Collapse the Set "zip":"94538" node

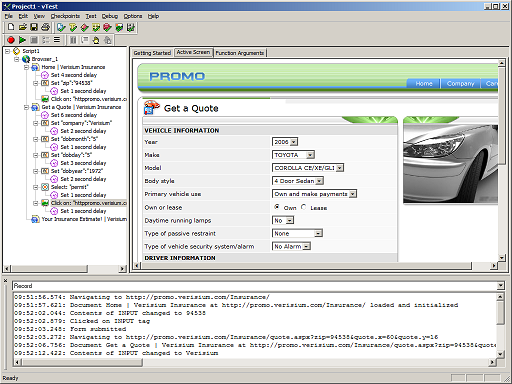click(36, 83)
